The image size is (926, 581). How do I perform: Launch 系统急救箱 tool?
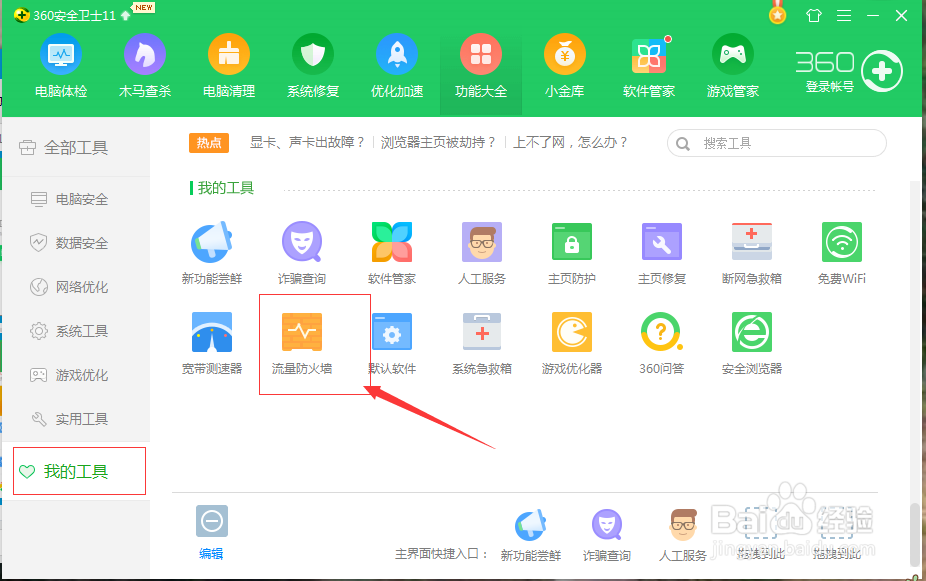(x=482, y=343)
